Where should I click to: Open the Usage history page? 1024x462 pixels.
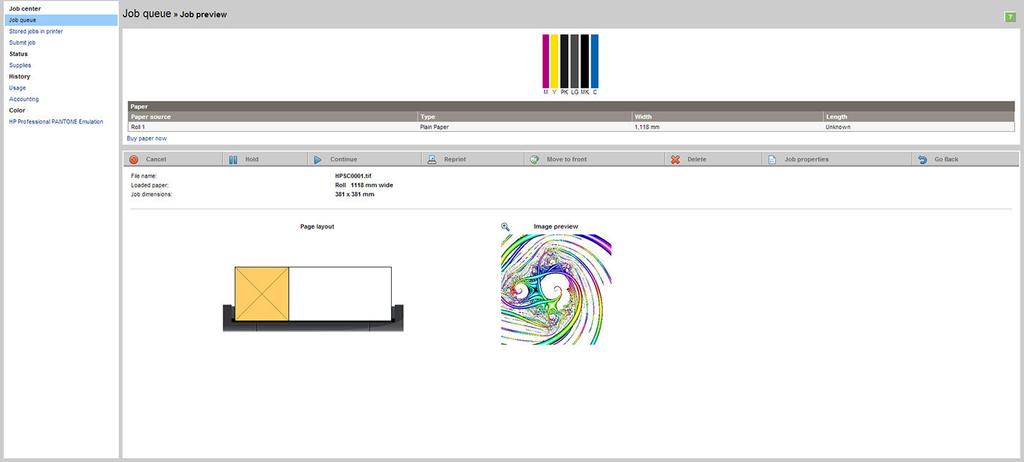tap(18, 88)
